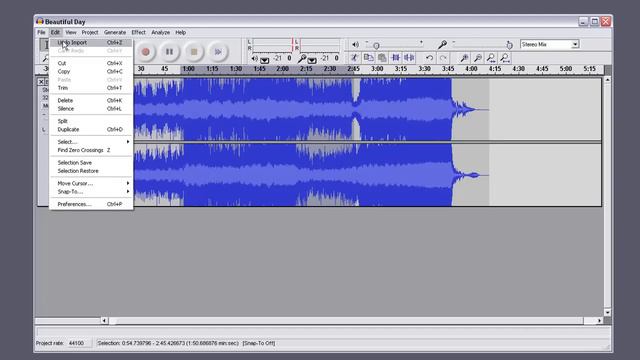Click the Snap-To Off status text
This screenshot has width=640, height=360.
pos(259,343)
